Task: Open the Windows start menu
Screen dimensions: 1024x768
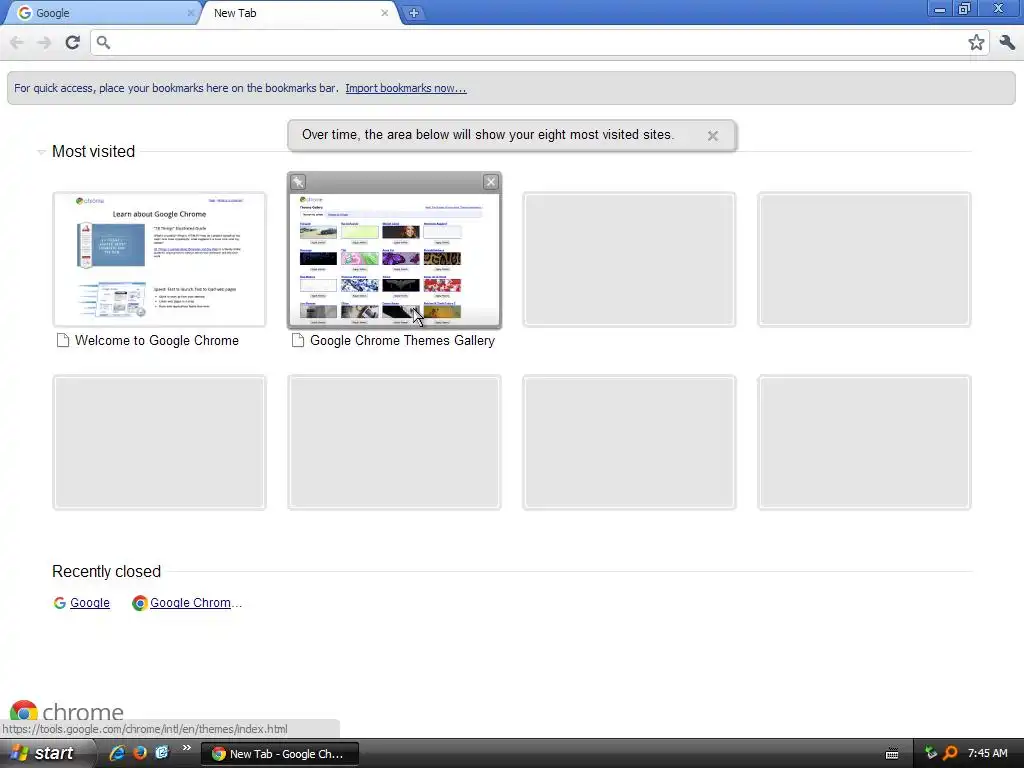Action: coord(46,753)
